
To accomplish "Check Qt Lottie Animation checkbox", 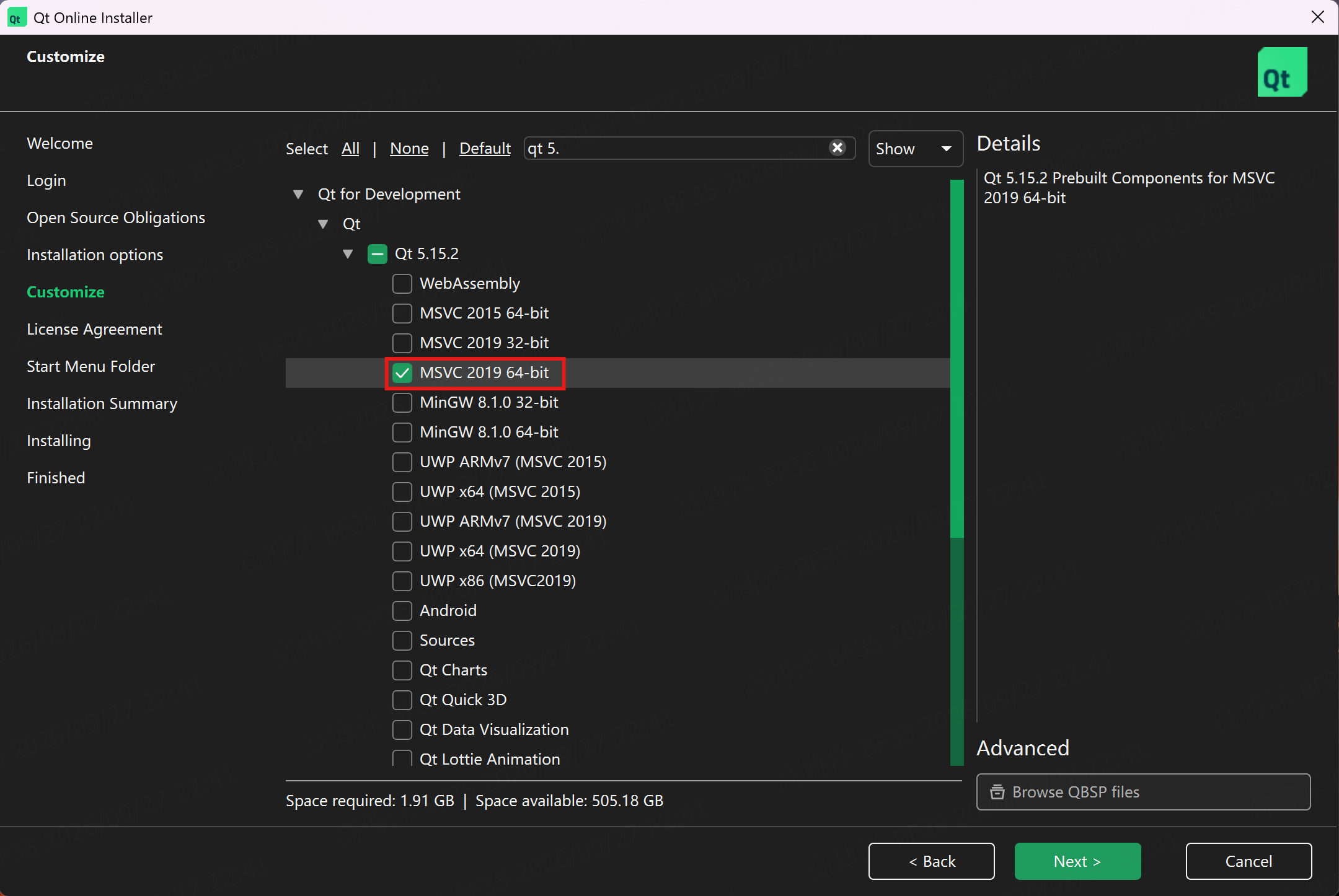I will tap(402, 758).
